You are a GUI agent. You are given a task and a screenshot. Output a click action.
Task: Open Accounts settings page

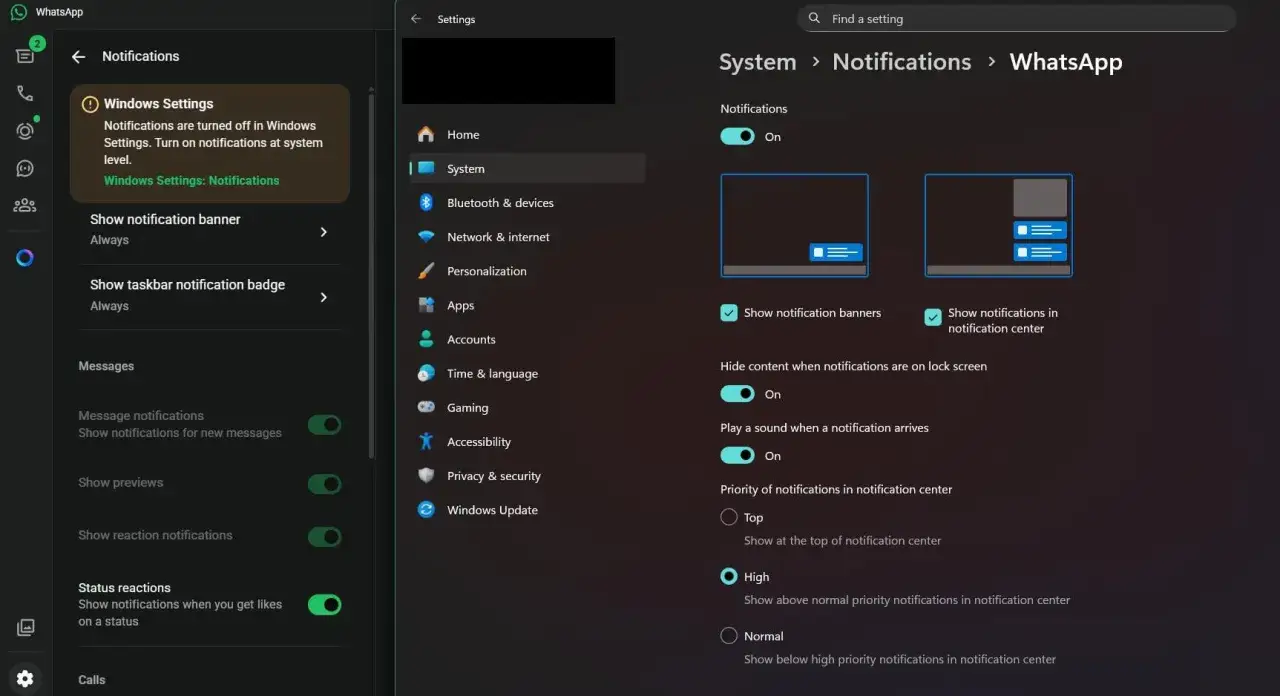[x=527, y=339]
